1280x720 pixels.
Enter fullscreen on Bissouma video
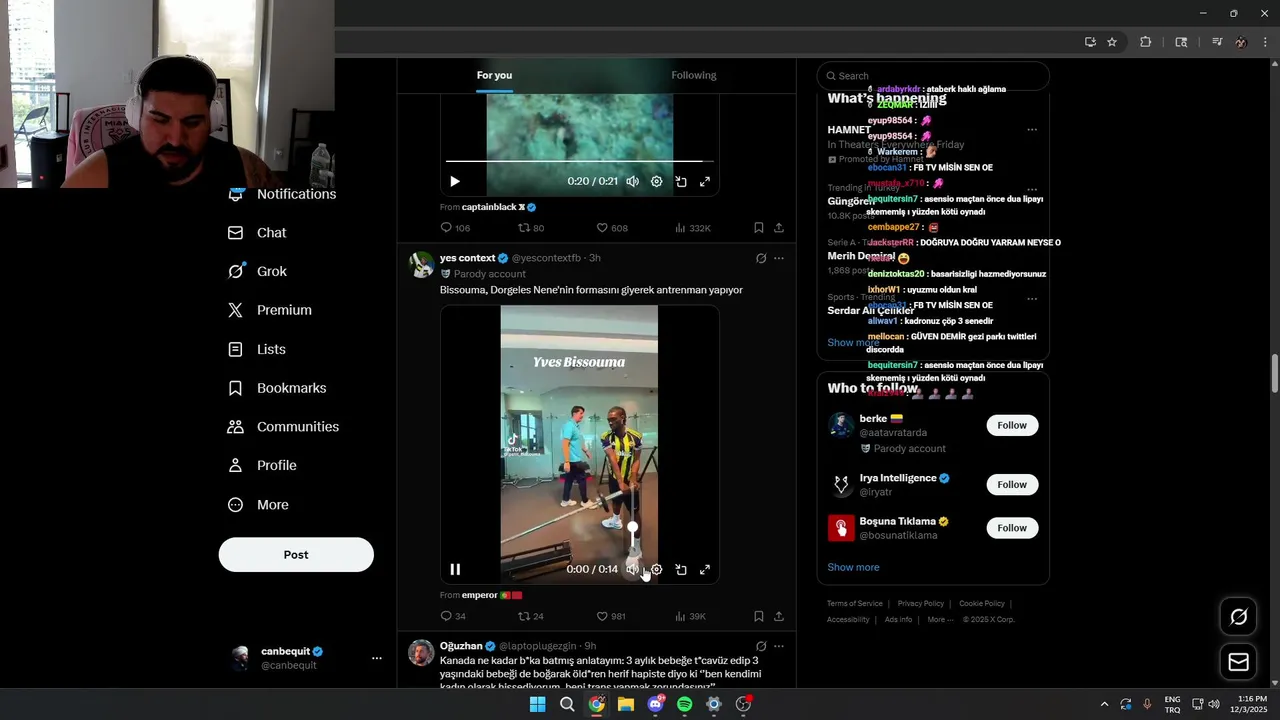pos(705,569)
